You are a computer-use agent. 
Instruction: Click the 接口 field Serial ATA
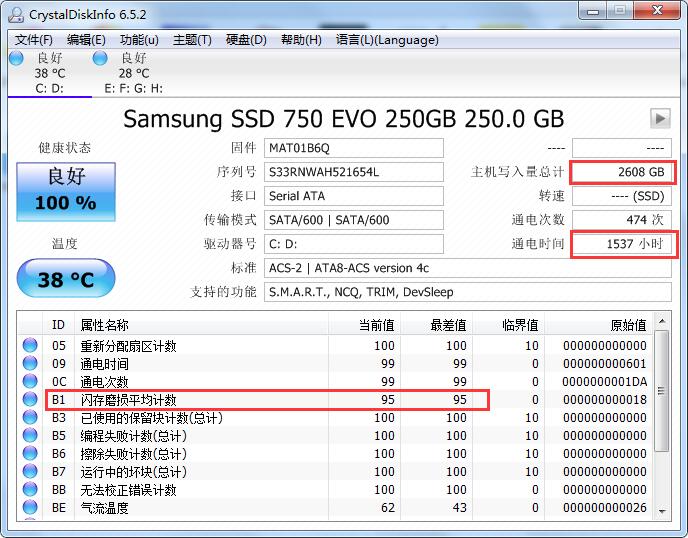tap(354, 196)
